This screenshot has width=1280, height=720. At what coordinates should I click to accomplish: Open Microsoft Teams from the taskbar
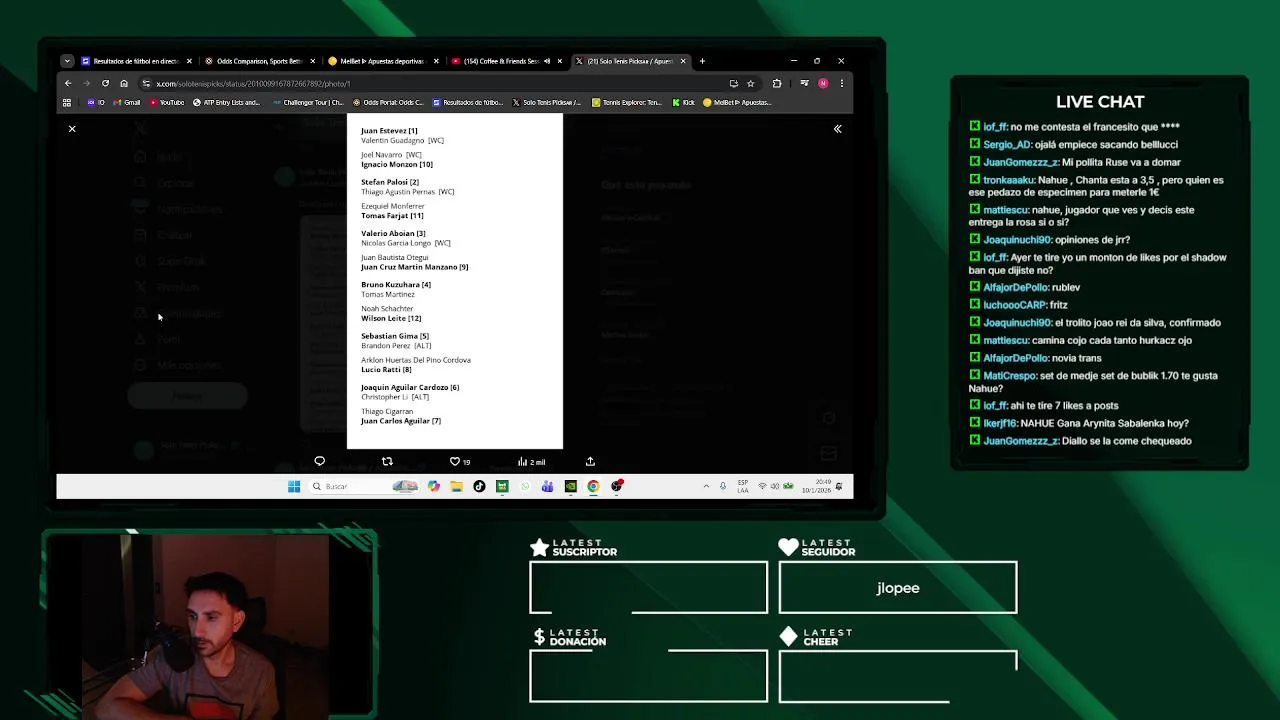[x=547, y=486]
